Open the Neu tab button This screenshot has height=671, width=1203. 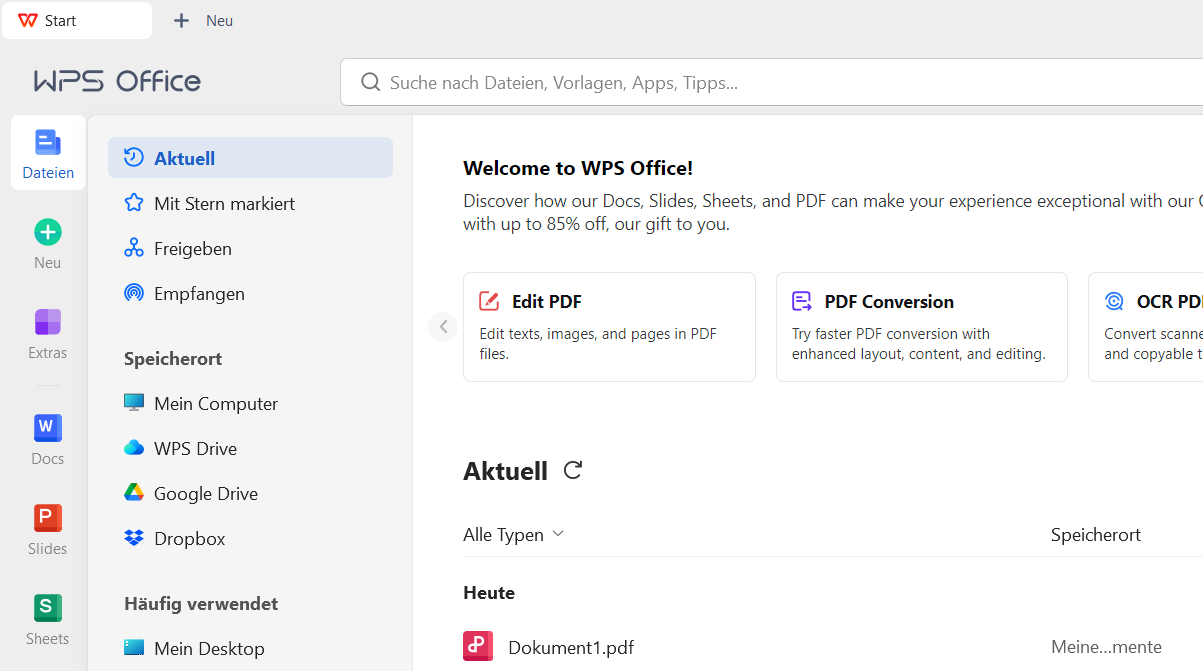204,20
